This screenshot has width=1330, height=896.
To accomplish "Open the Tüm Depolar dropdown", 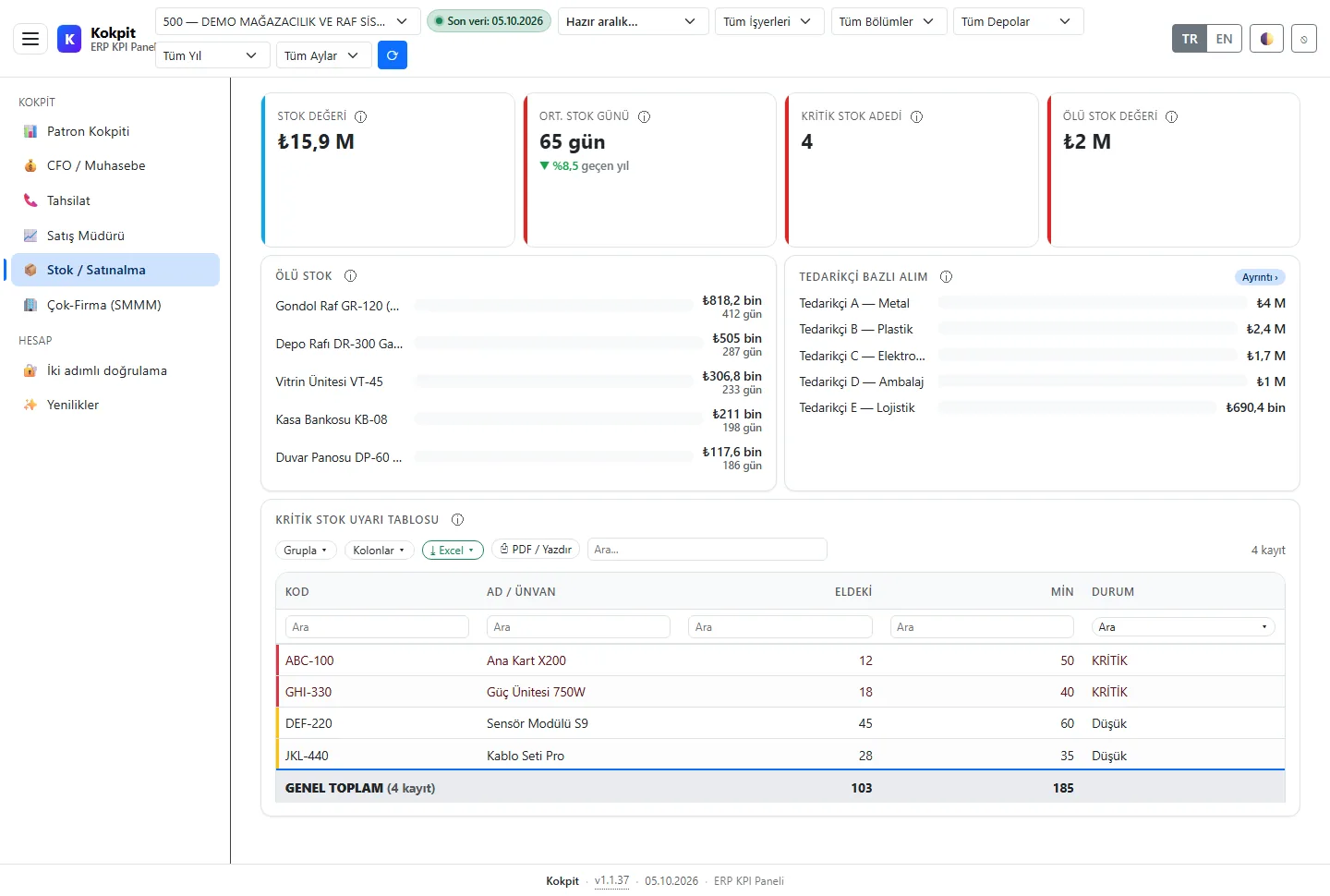I will (1018, 21).
